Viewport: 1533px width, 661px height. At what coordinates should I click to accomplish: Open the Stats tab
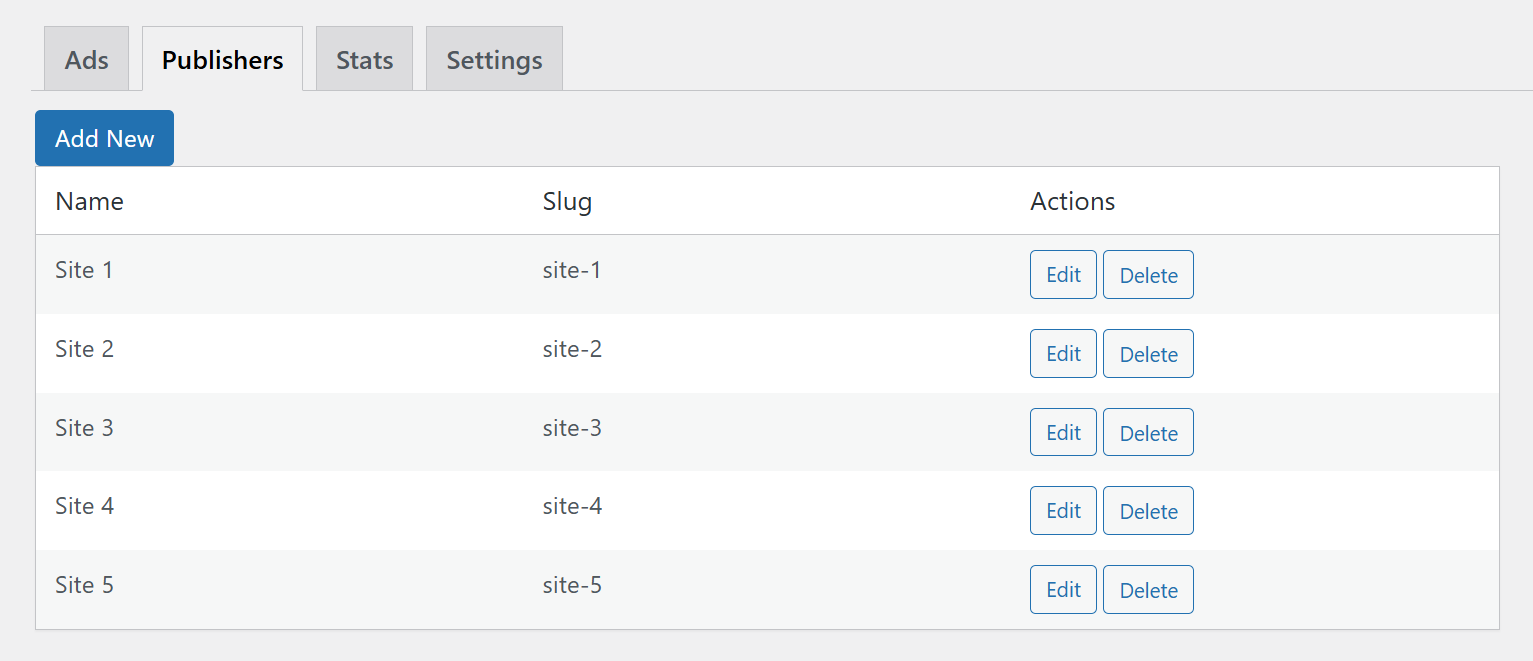364,59
